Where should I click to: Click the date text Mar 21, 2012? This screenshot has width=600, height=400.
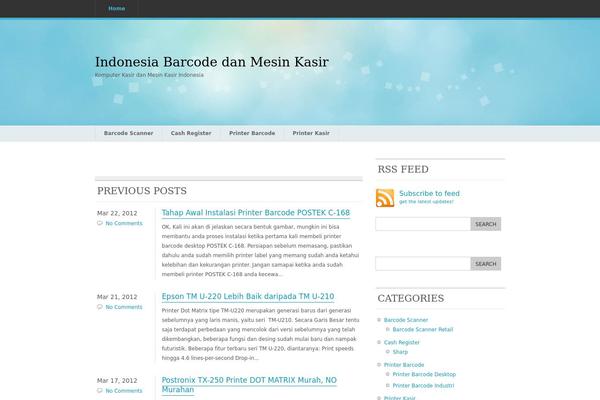coord(117,297)
